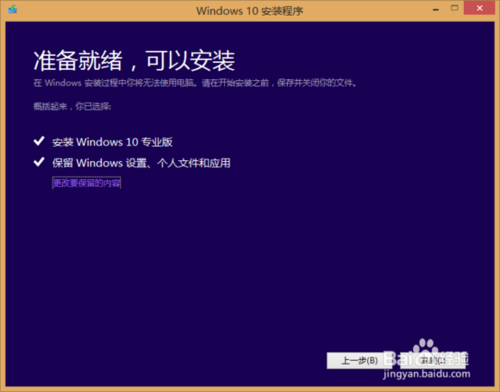Click the text 保留 Windows 设置、个人文件和应用
This screenshot has width=500, height=392.
tap(141, 163)
